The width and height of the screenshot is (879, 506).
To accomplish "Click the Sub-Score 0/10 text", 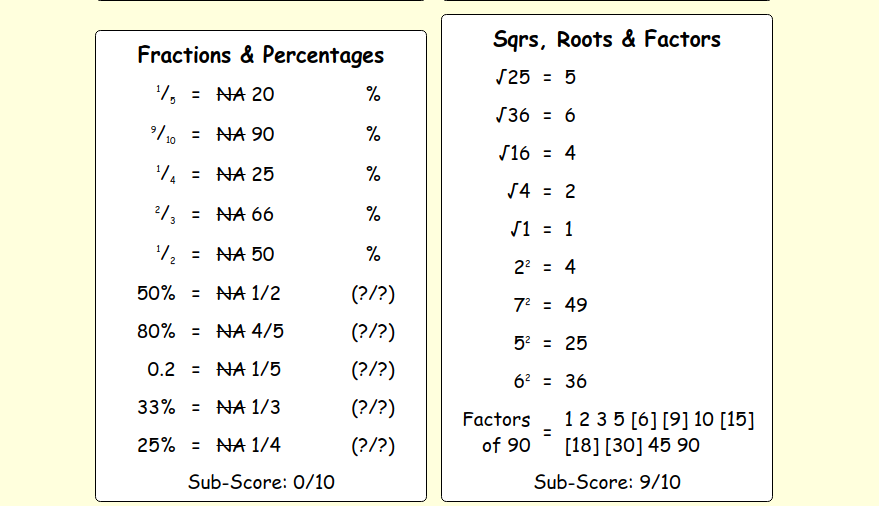I will [x=261, y=482].
